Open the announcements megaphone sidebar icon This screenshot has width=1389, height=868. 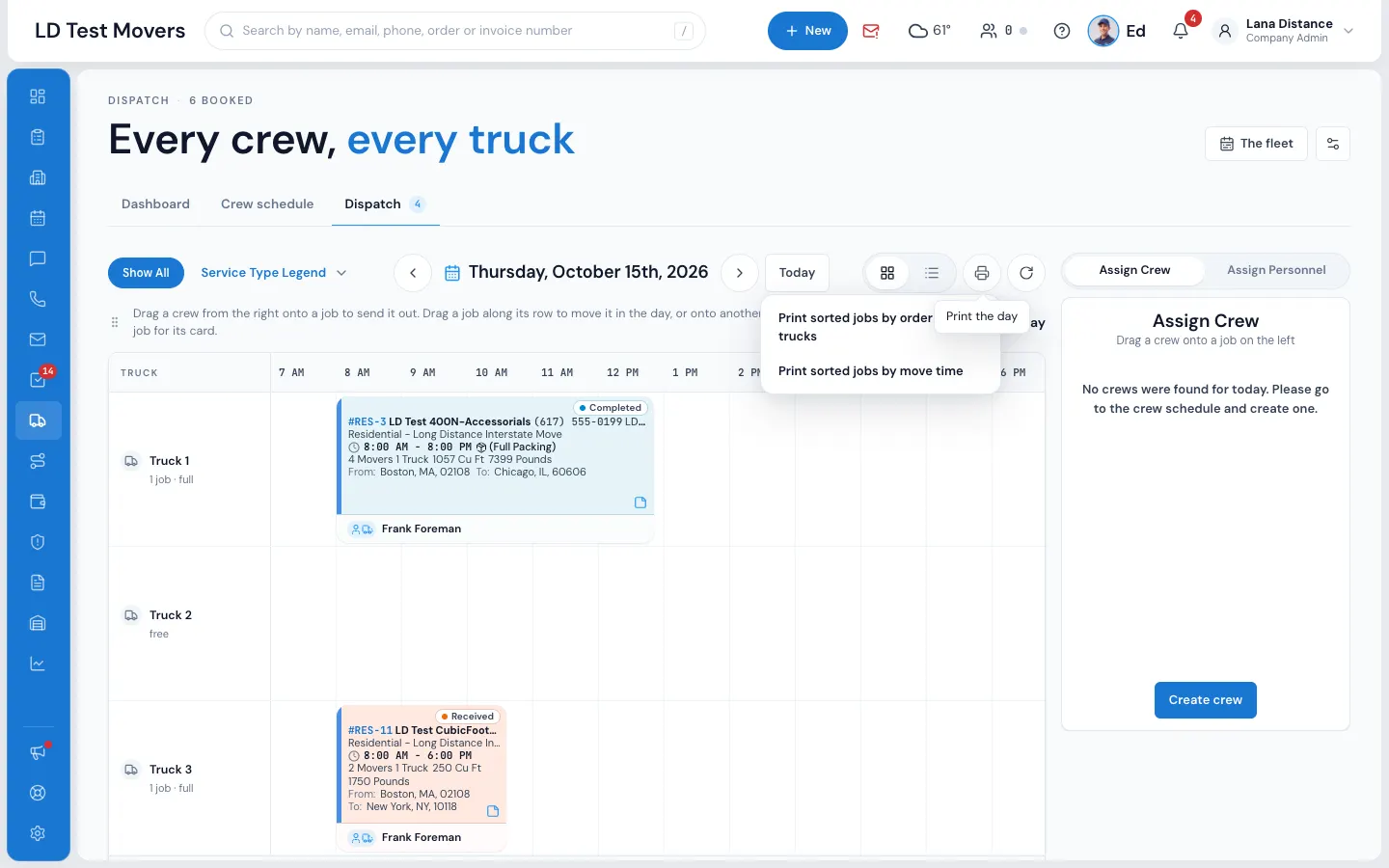(x=38, y=752)
